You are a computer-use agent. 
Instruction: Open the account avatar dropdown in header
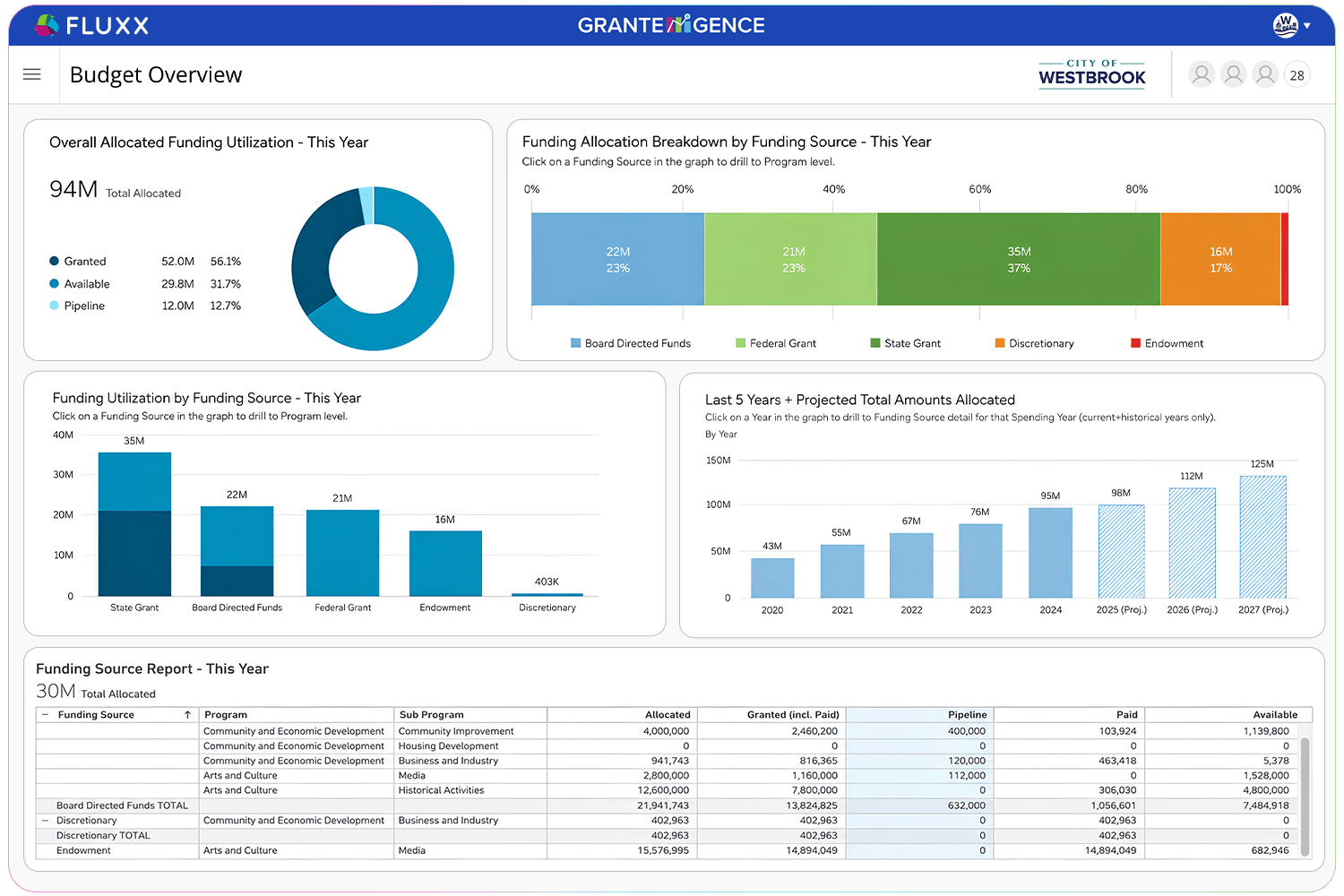pyautogui.click(x=1291, y=25)
